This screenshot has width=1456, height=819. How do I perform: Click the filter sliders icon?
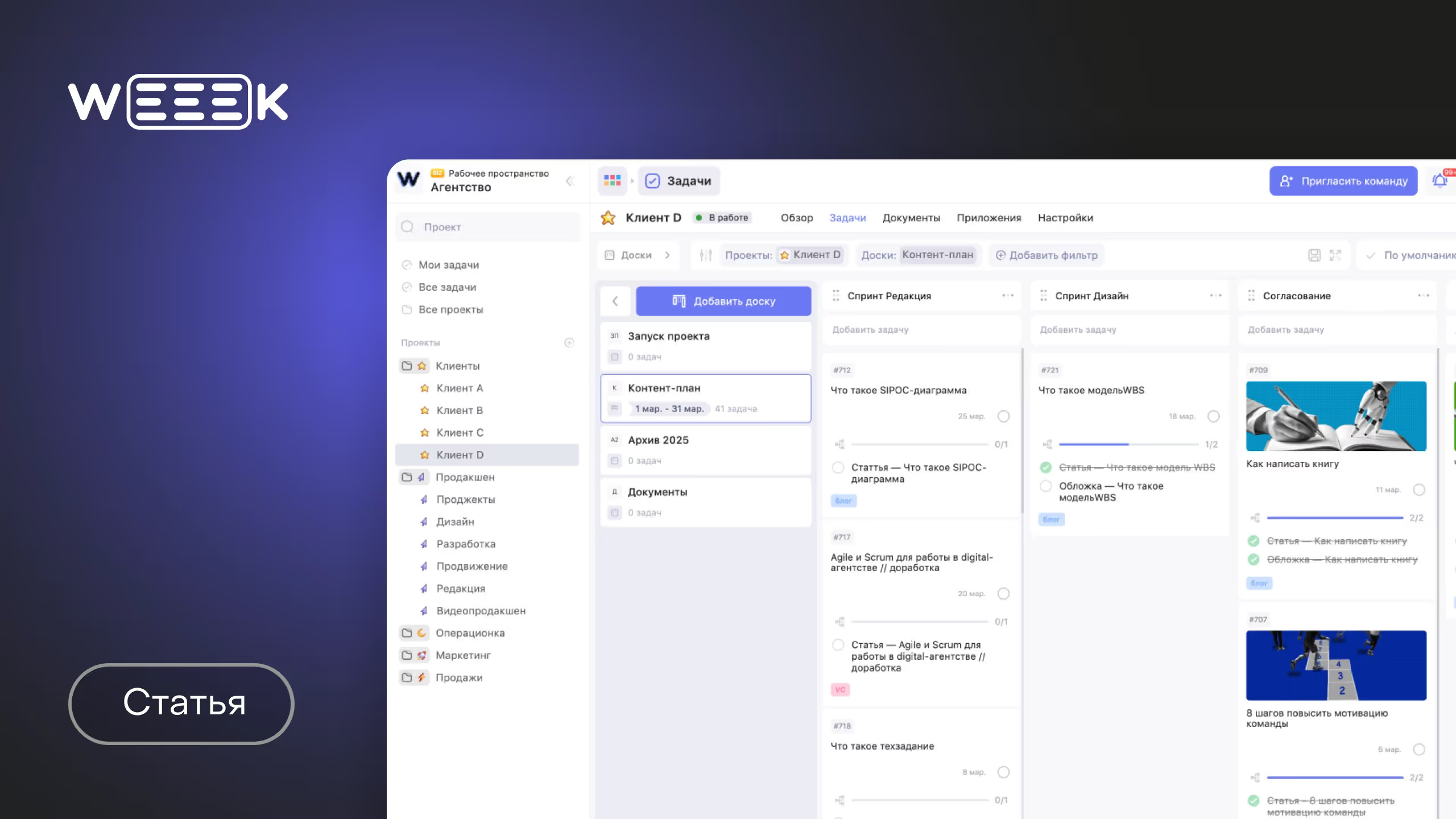(x=705, y=255)
